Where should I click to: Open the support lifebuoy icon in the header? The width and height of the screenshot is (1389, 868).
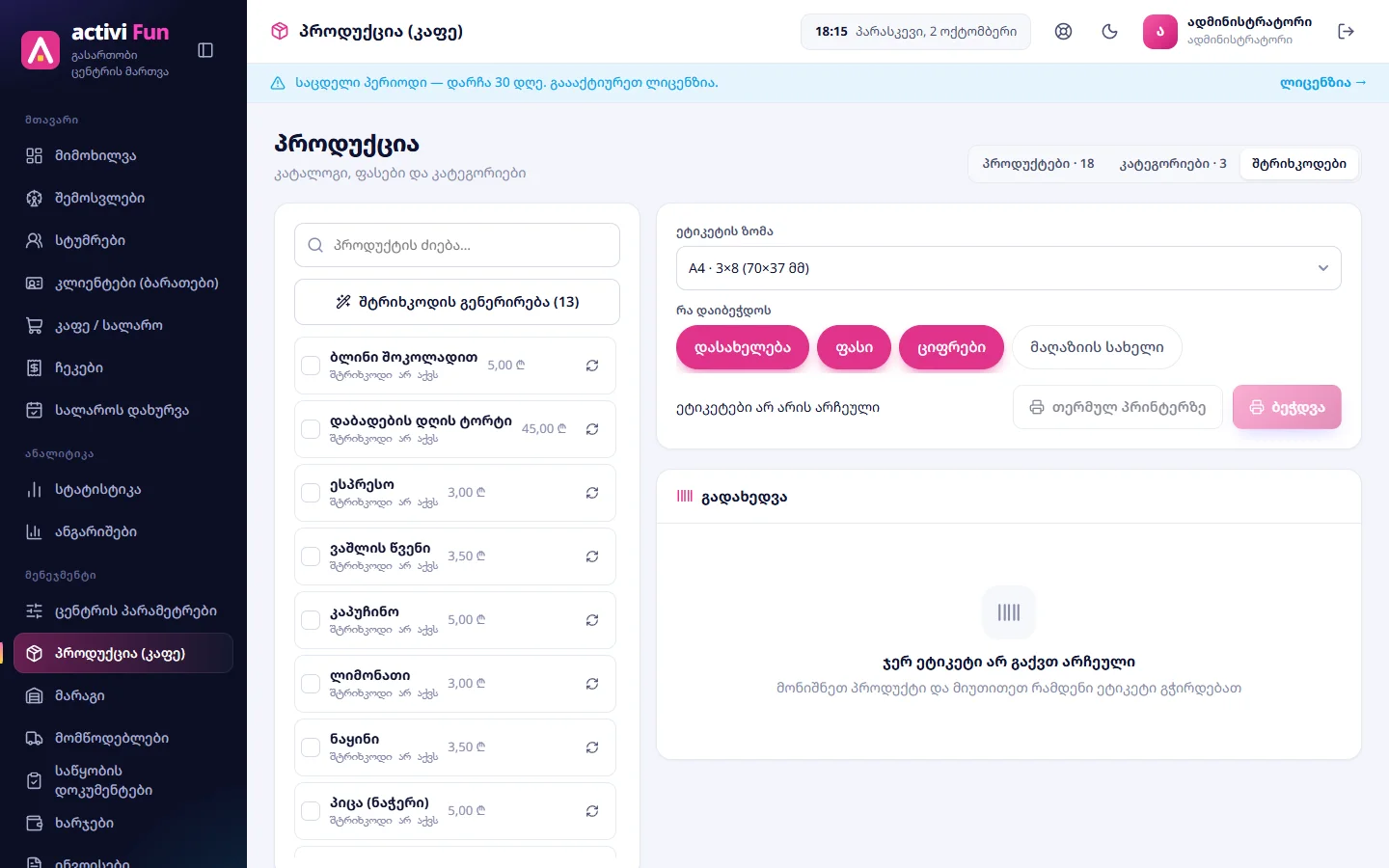click(x=1063, y=32)
